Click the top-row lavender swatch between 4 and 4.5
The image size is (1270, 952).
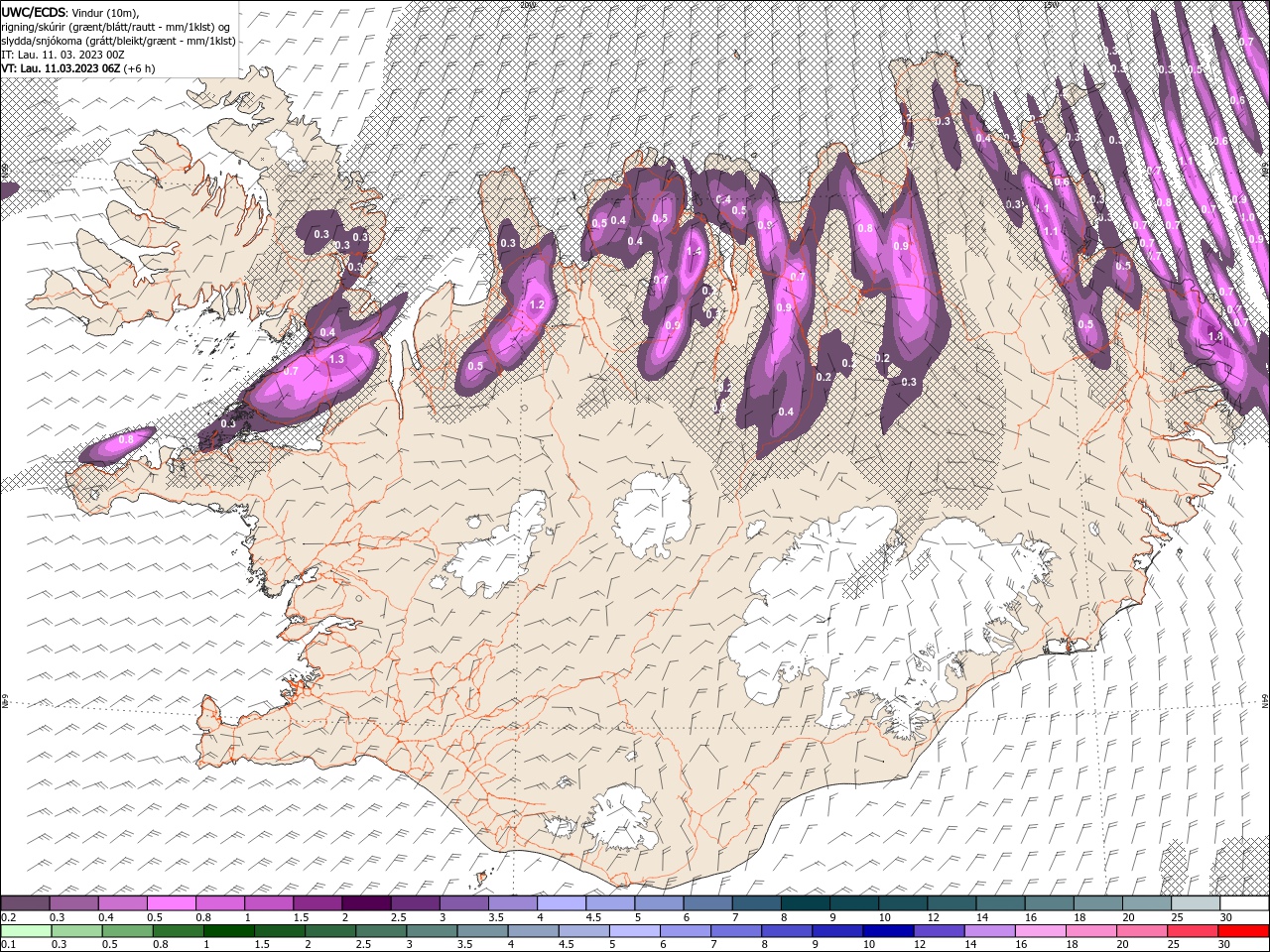(x=561, y=903)
